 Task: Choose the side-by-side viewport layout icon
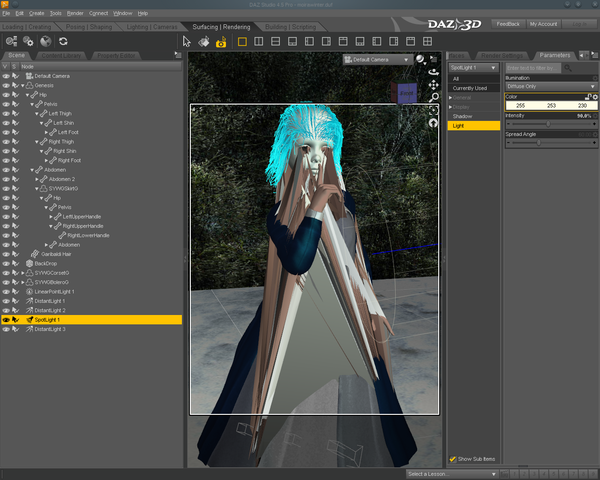(258, 42)
